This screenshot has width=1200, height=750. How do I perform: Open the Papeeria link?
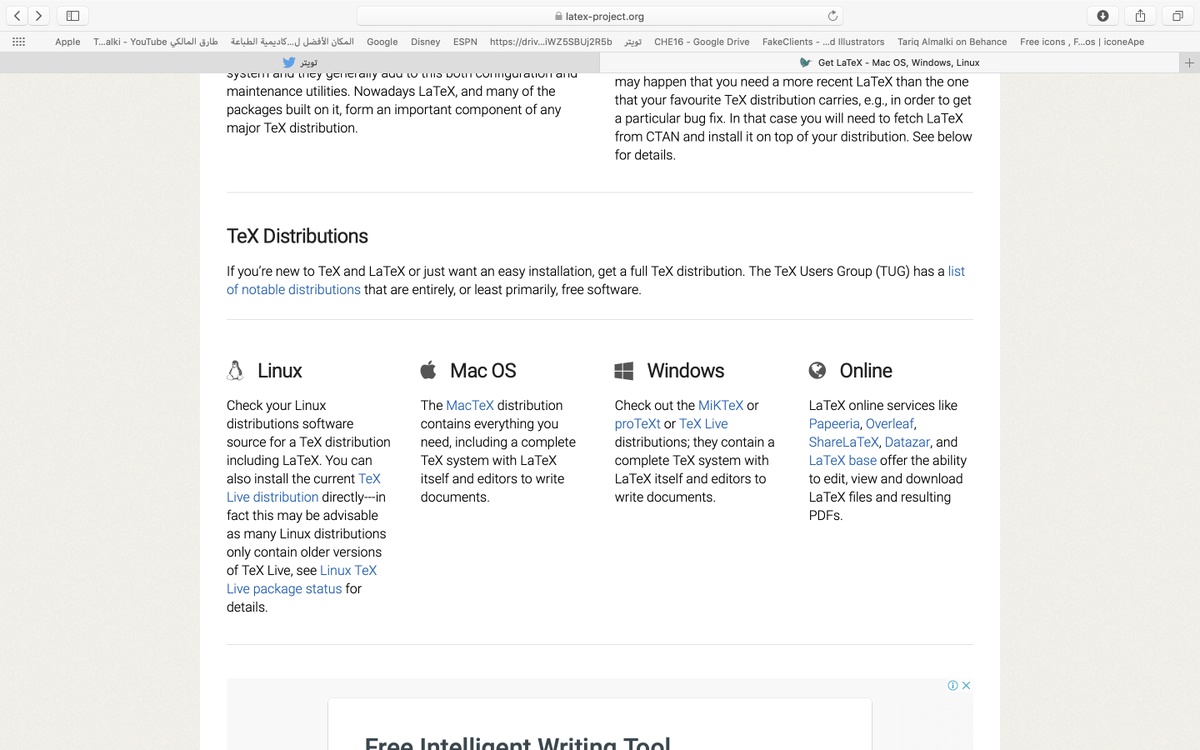[835, 424]
